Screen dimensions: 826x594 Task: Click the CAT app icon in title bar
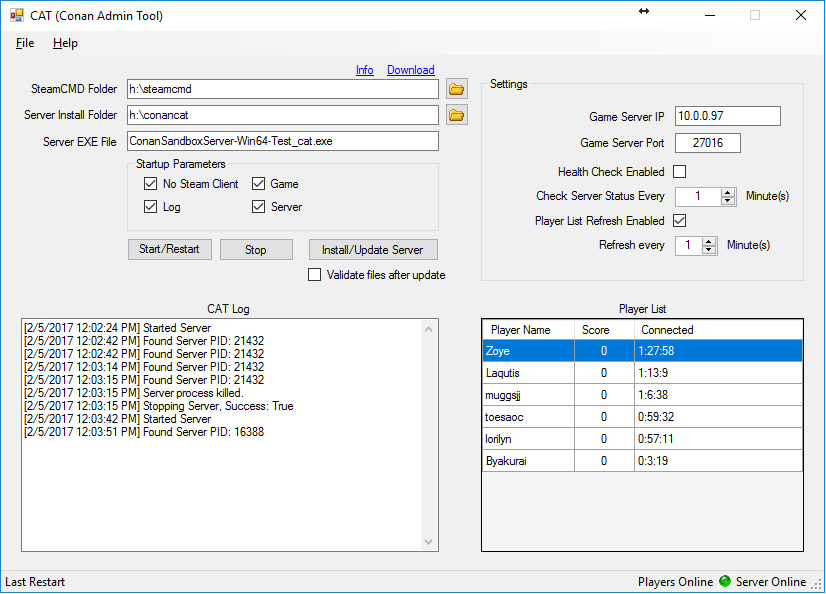pyautogui.click(x=16, y=16)
